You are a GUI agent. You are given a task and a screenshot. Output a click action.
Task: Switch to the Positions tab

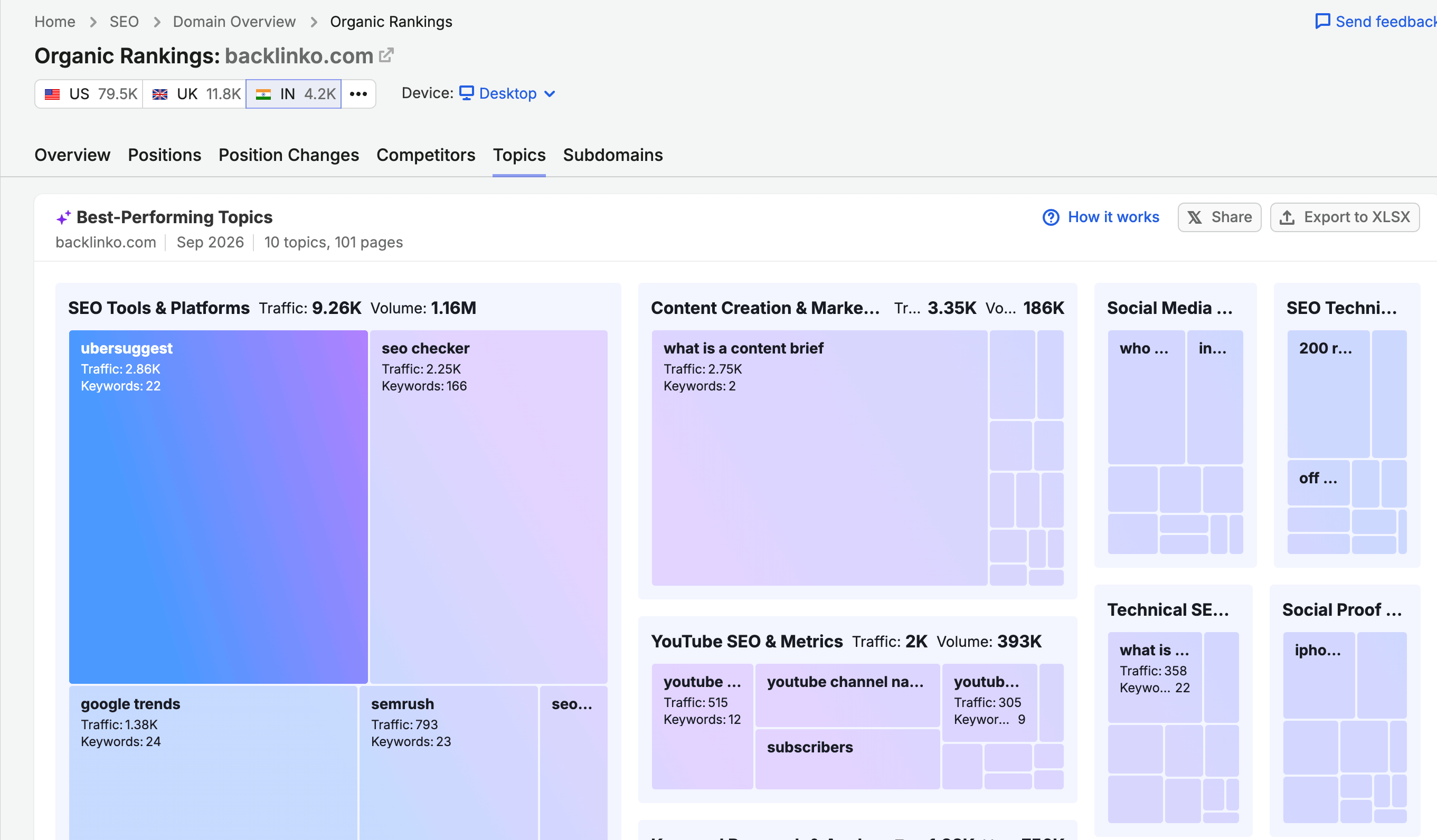[164, 155]
